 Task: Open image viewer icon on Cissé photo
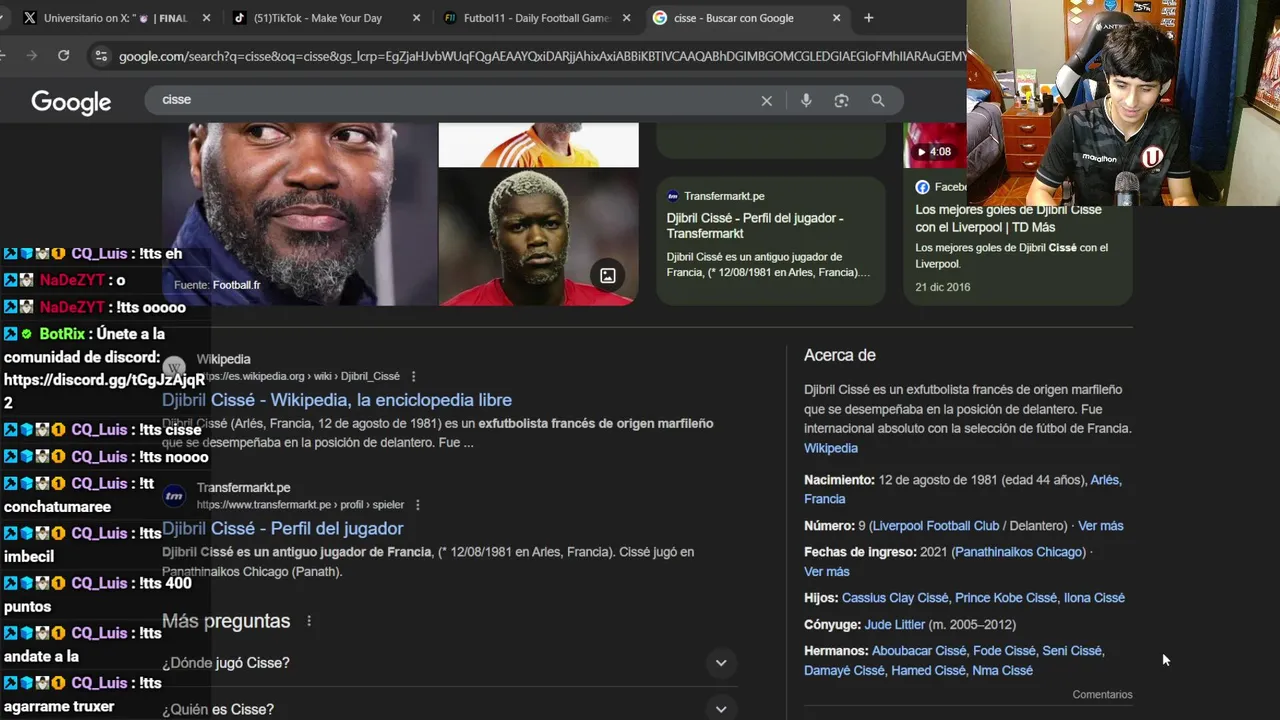pyautogui.click(x=607, y=275)
